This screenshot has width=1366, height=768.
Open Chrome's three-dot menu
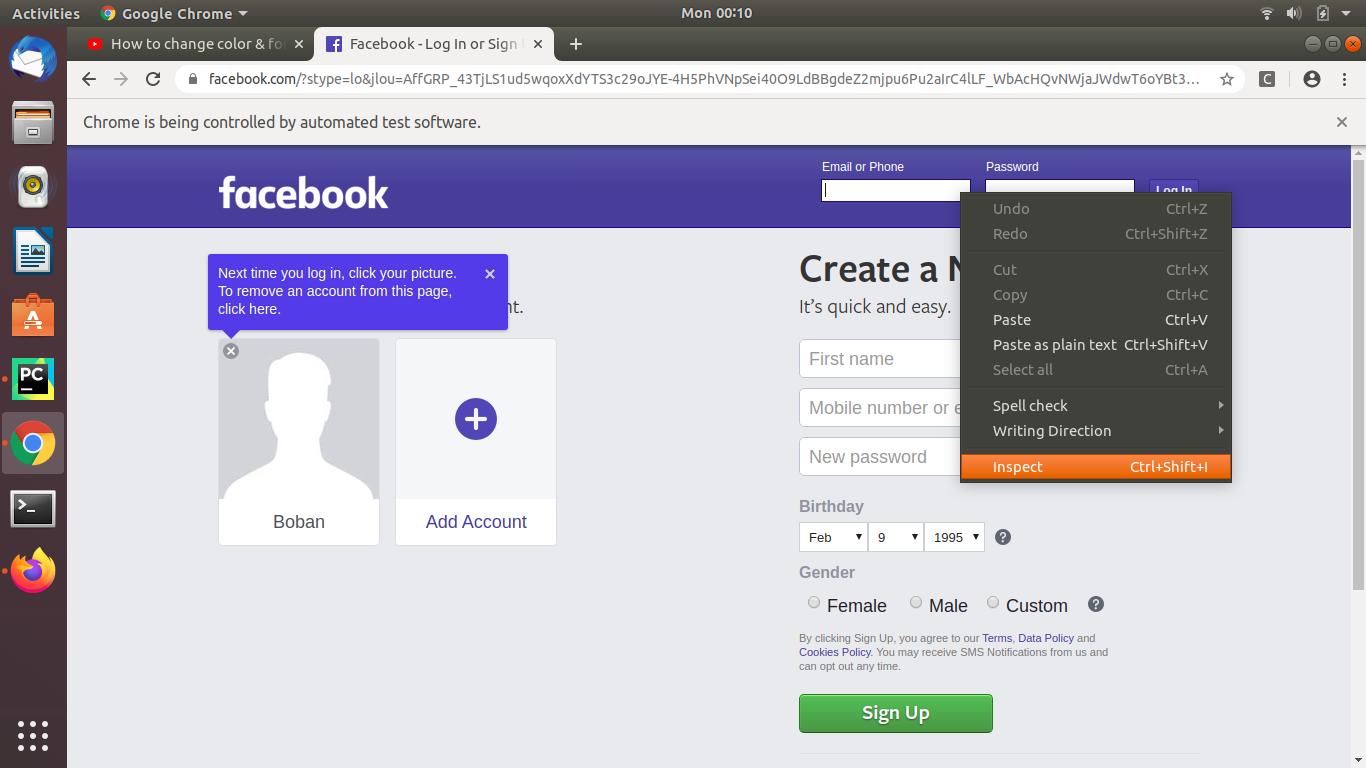1343,79
